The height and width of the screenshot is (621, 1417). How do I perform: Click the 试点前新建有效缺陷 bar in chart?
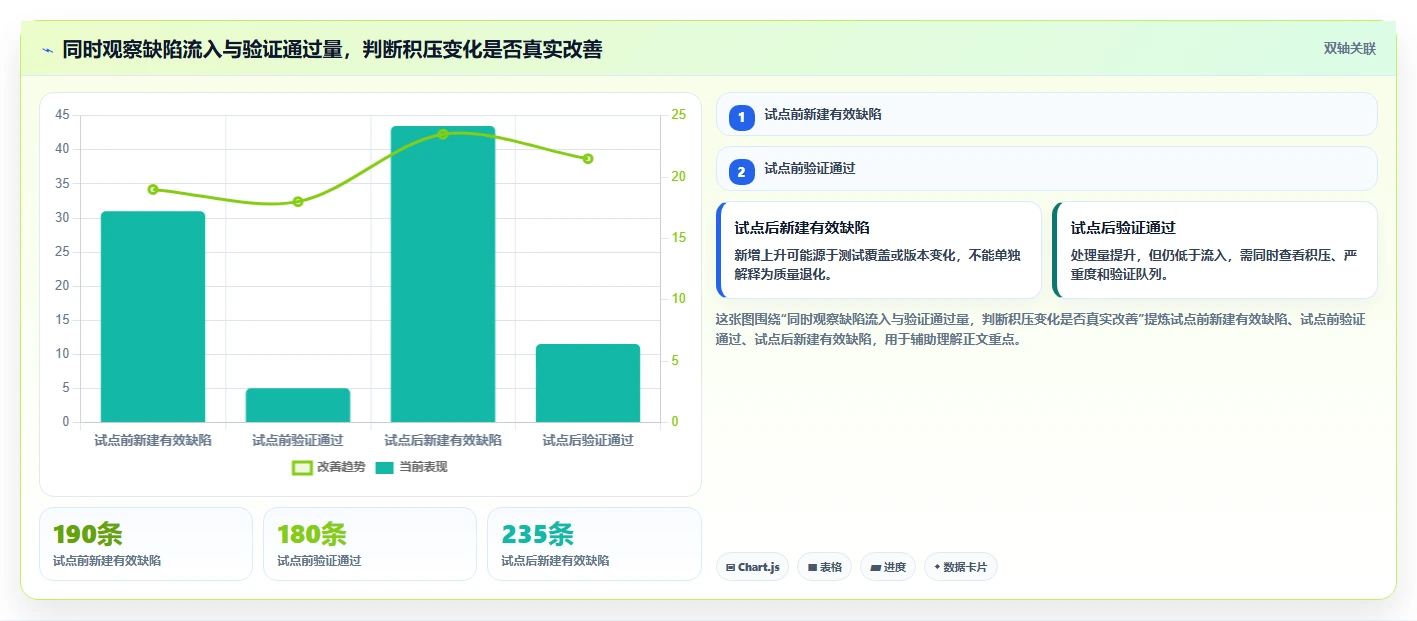point(153,316)
